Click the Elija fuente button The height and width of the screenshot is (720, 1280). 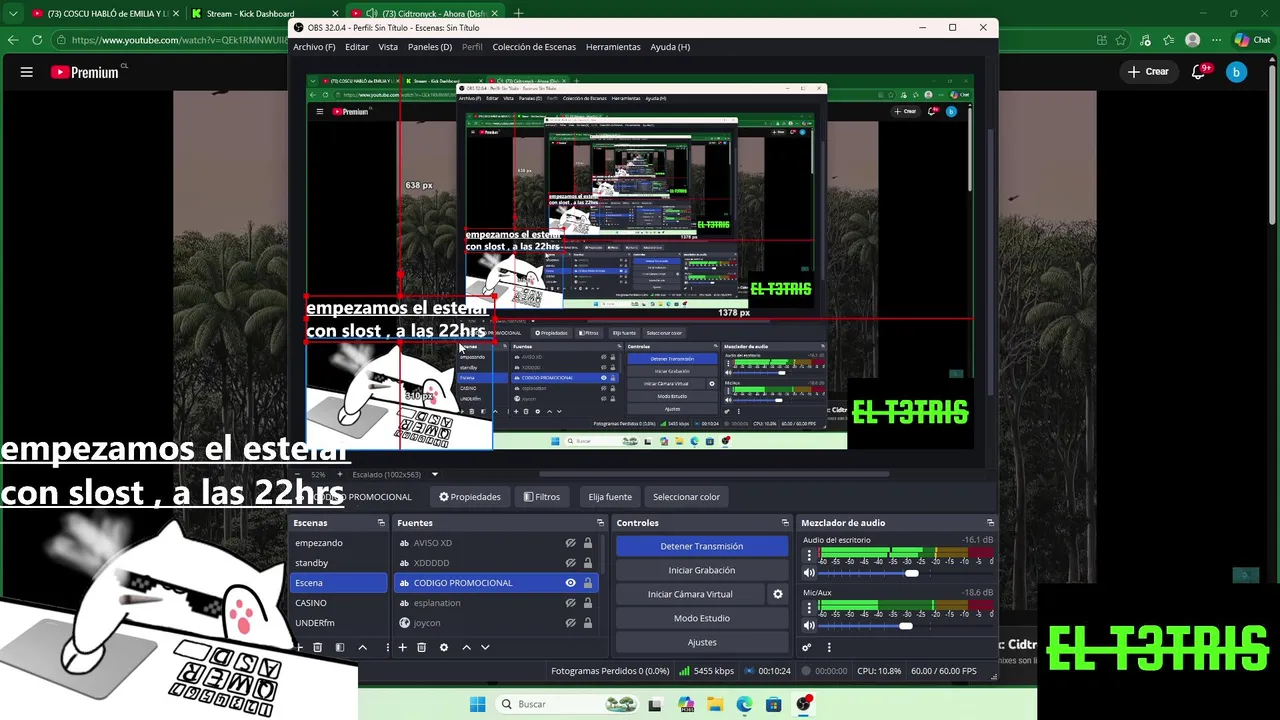[x=610, y=497]
